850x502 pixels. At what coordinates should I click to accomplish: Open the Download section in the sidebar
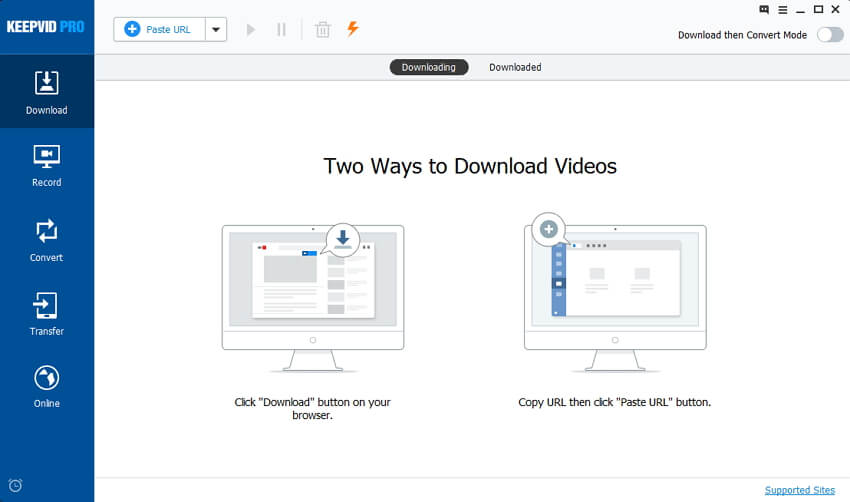point(47,92)
